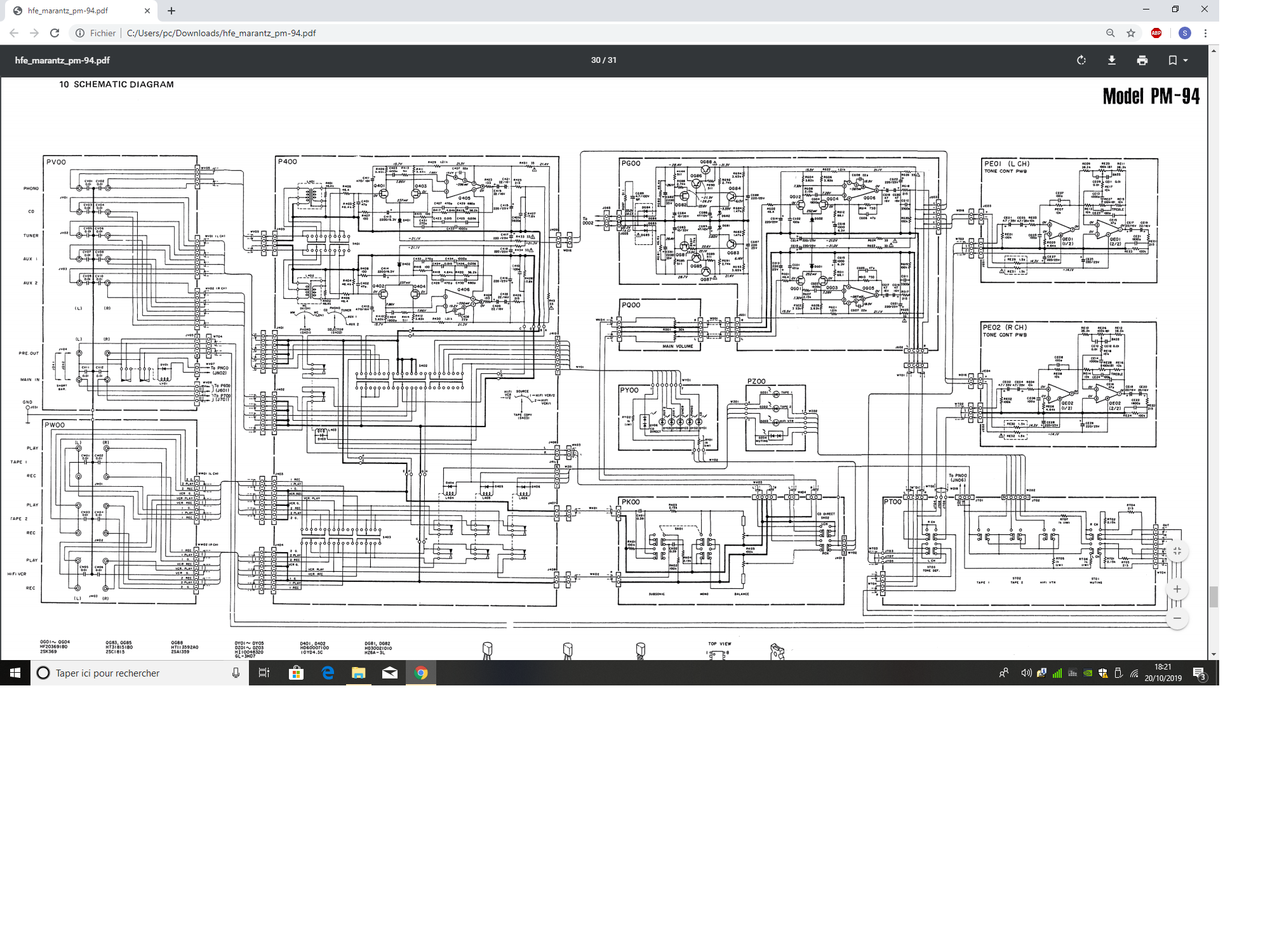Rotate the PDF clockwise
This screenshot has width=1270, height=952.
point(1081,60)
